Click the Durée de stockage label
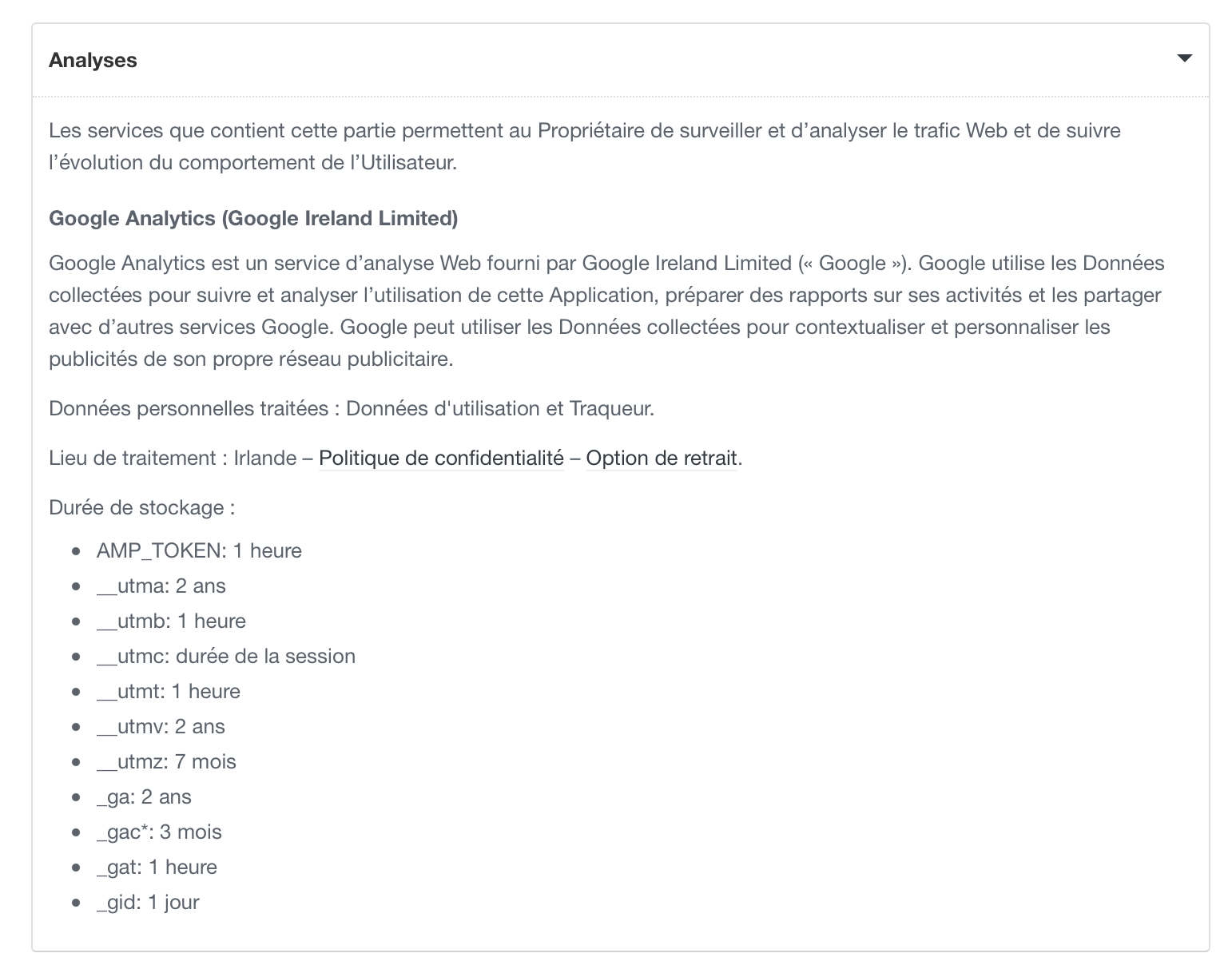Image resolution: width=1232 pixels, height=965 pixels. click(141, 508)
